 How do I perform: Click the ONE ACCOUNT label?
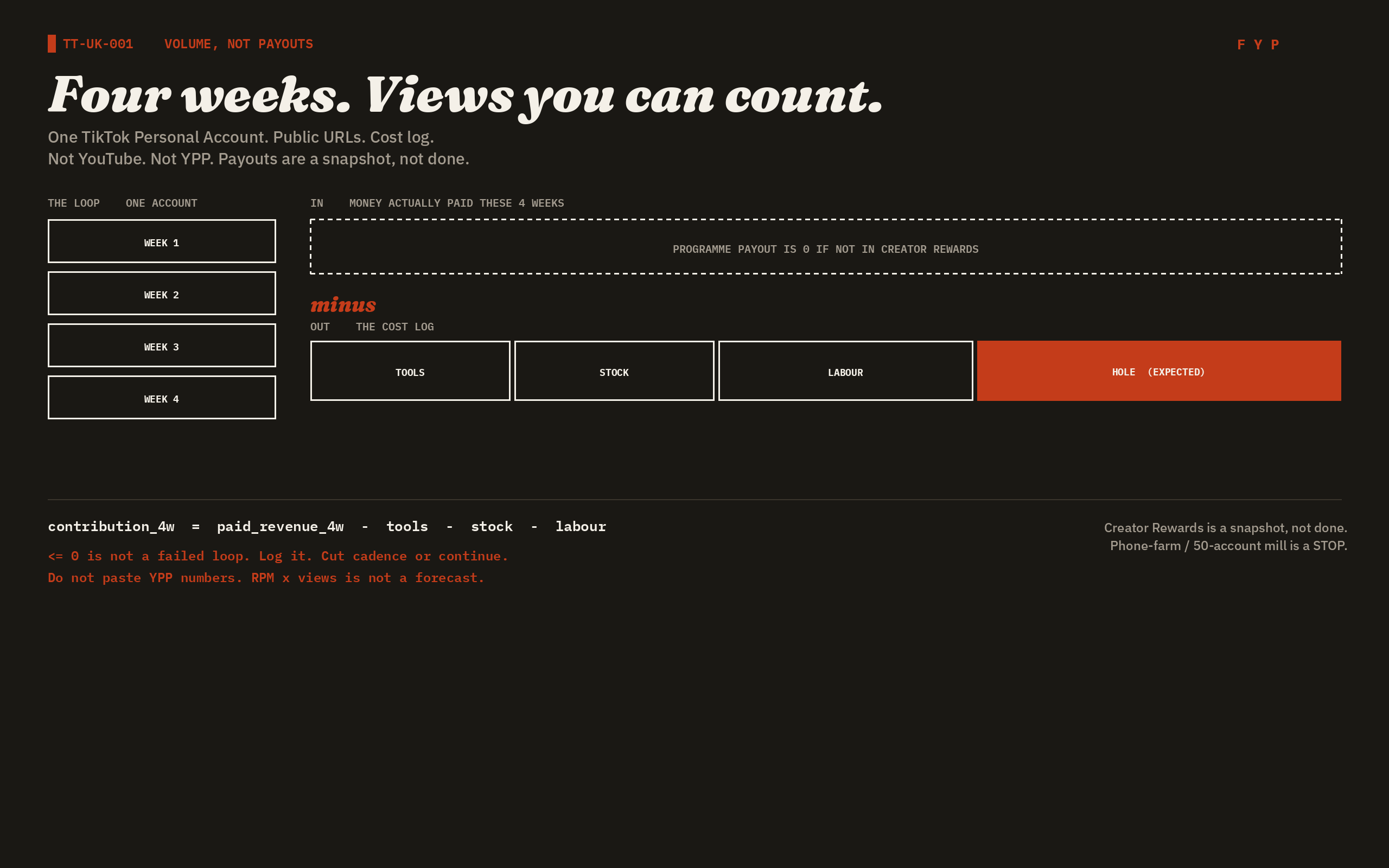click(161, 203)
